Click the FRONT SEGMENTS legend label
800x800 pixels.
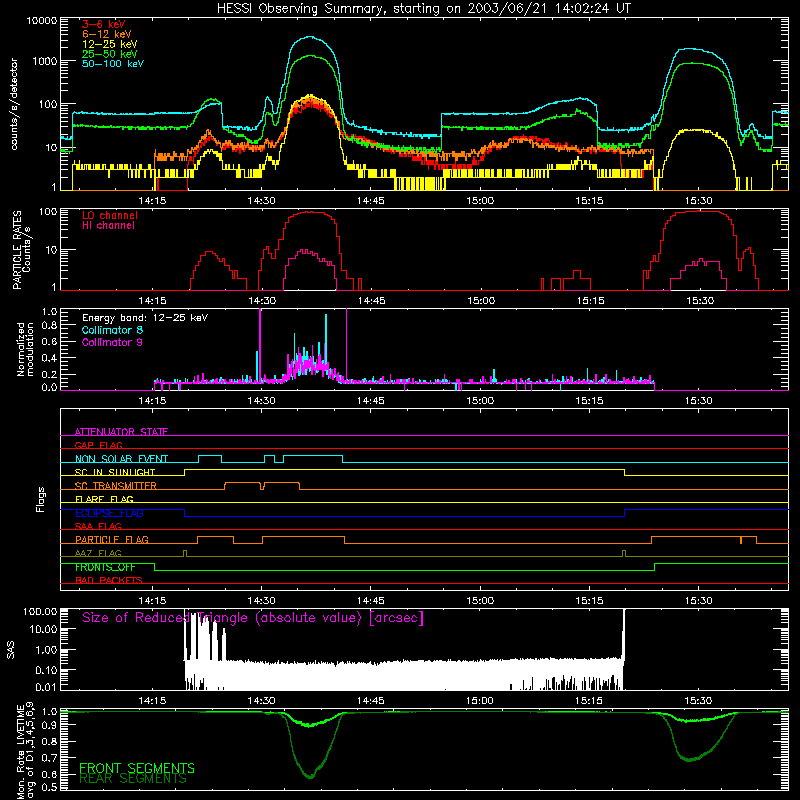click(137, 768)
